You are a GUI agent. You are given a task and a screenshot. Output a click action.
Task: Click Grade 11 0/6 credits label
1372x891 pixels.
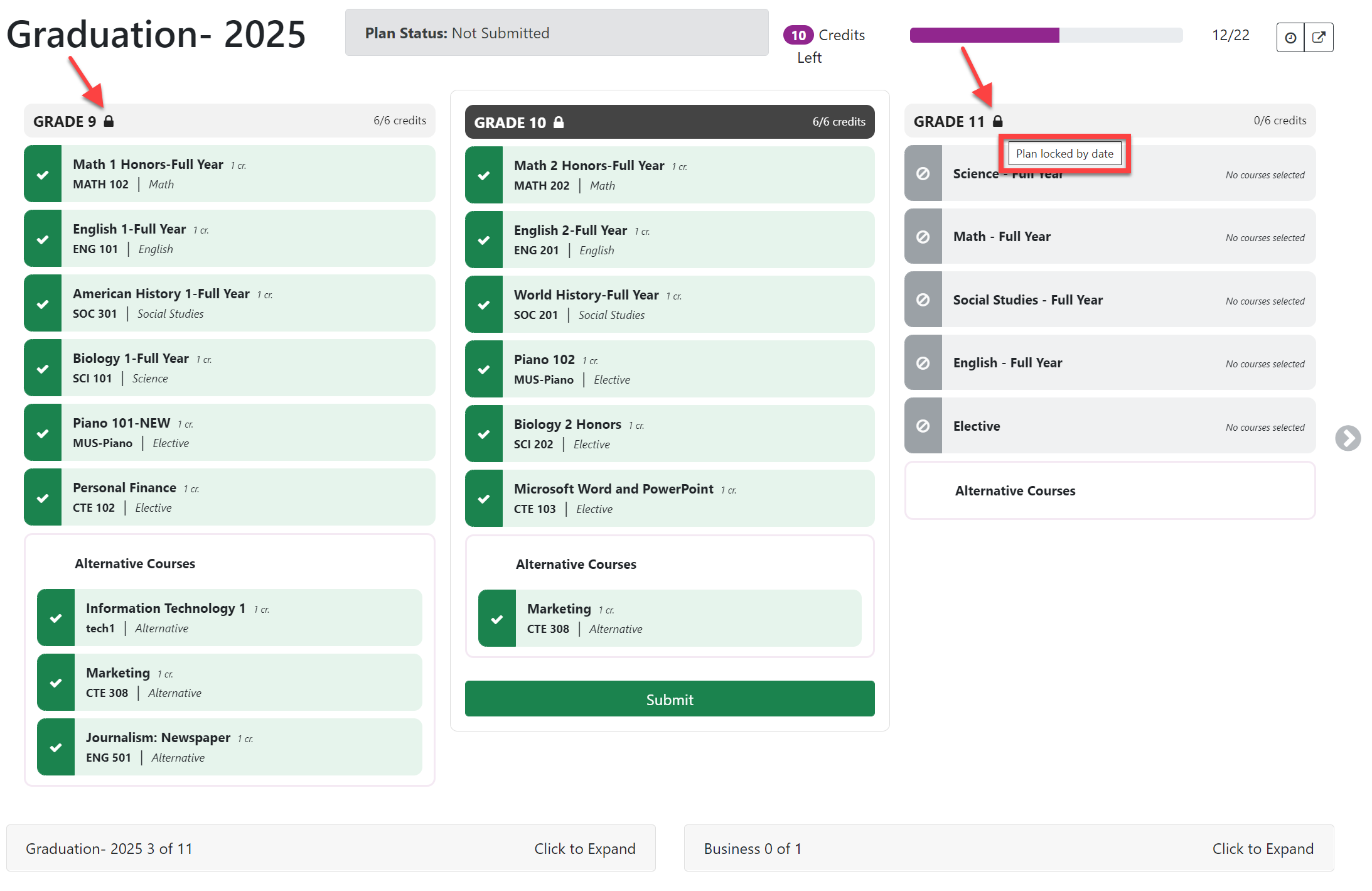click(x=1280, y=121)
